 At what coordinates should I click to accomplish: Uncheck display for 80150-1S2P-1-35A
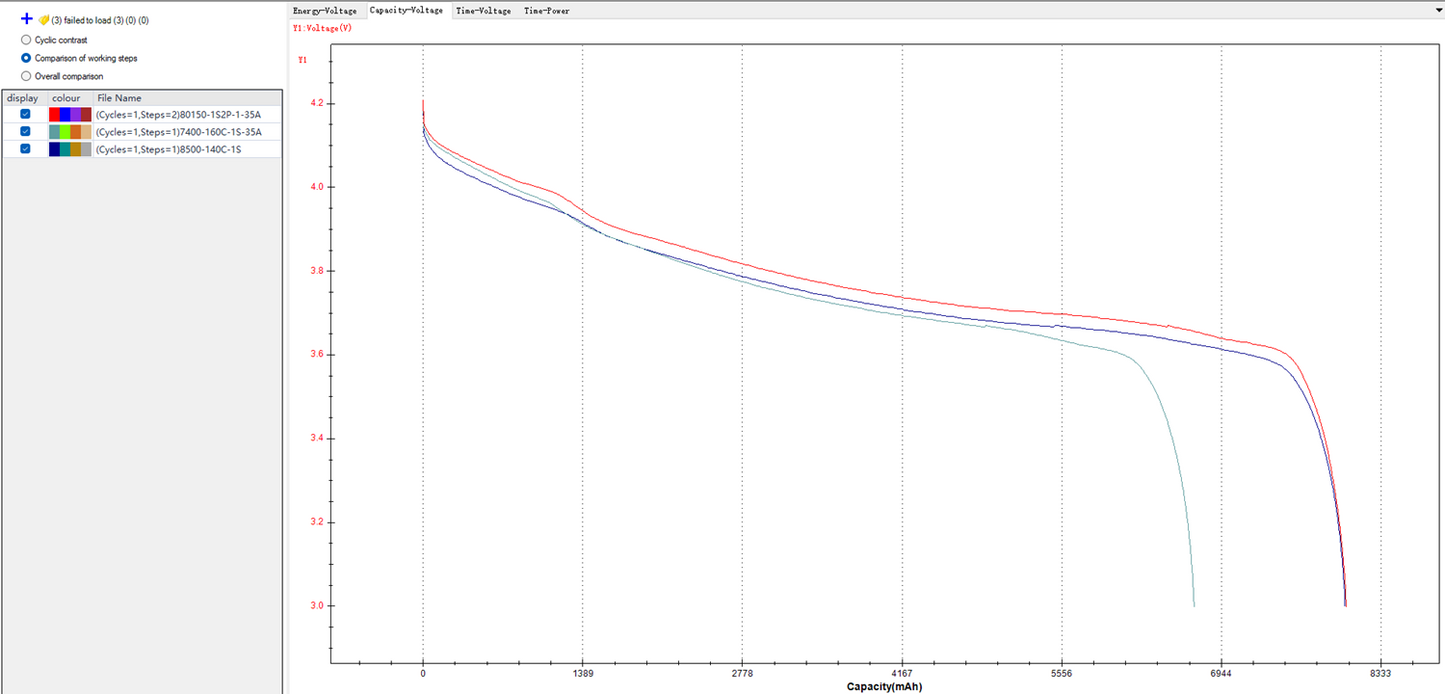click(23, 114)
